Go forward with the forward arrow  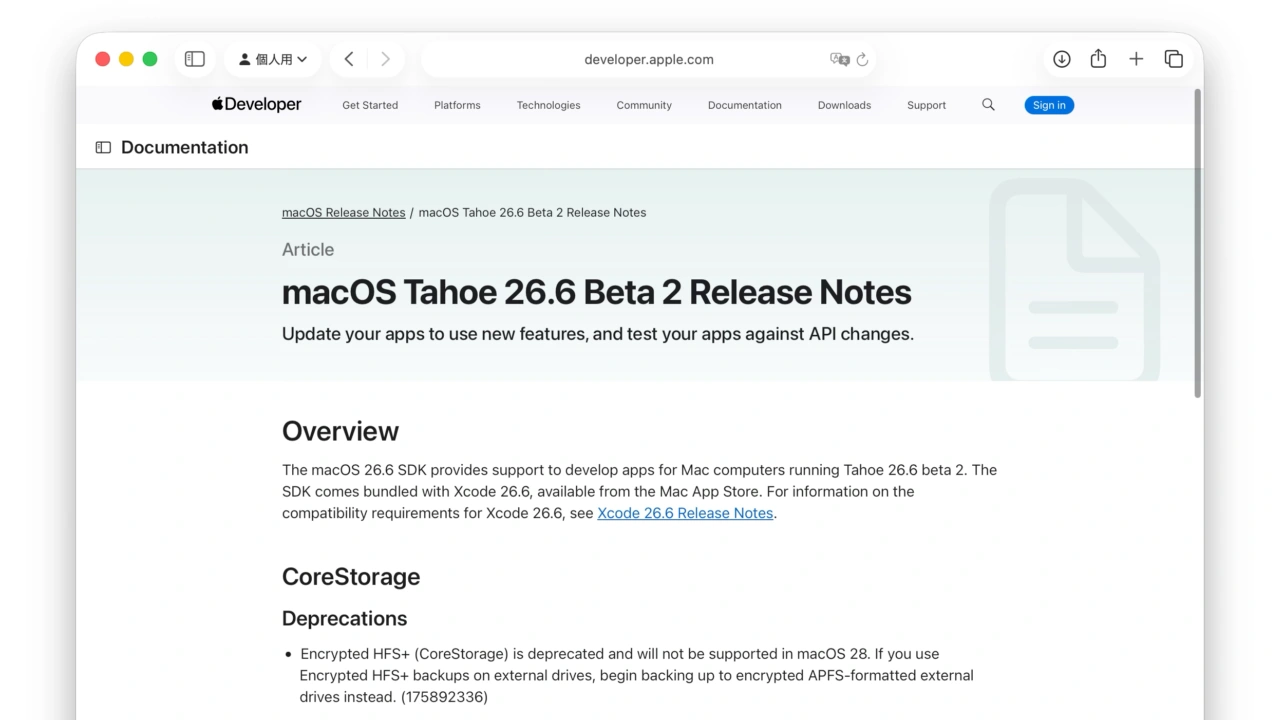point(385,59)
